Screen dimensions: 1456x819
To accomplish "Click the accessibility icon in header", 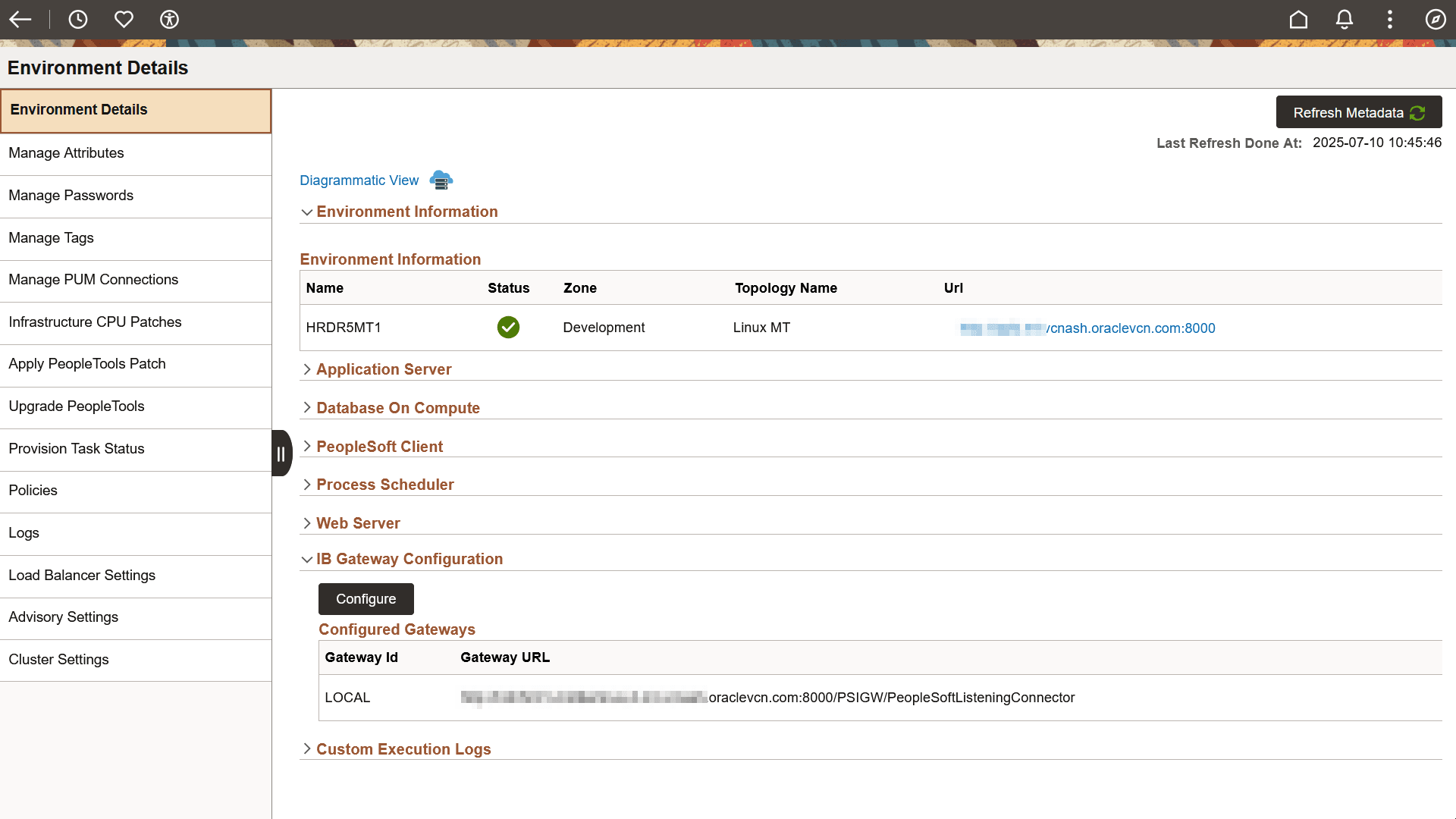I will (168, 20).
